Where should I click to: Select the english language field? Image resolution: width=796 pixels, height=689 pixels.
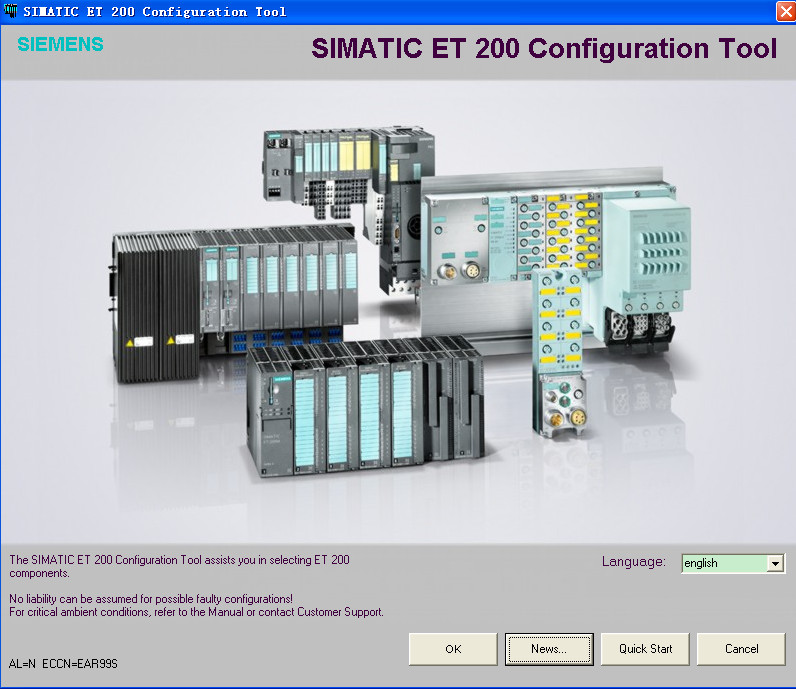click(x=723, y=564)
